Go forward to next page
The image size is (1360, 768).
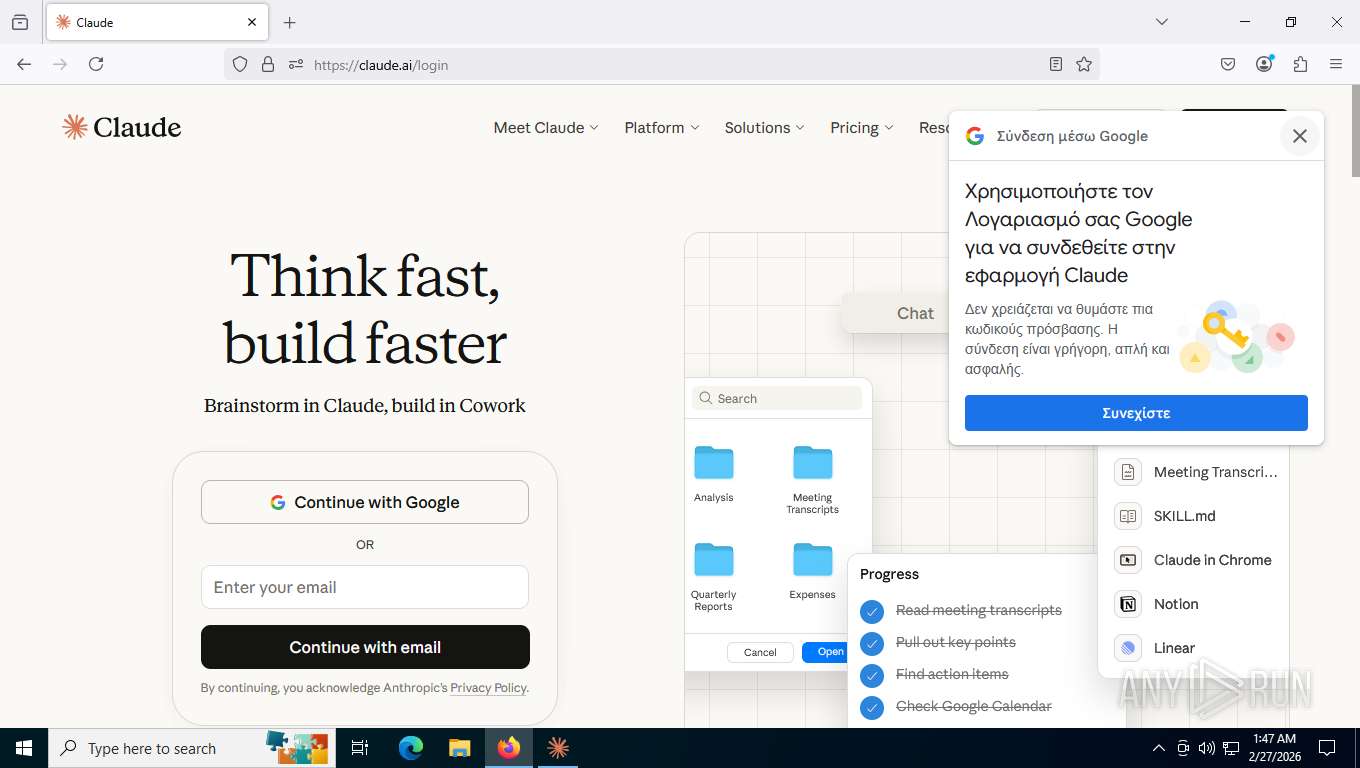tap(60, 64)
